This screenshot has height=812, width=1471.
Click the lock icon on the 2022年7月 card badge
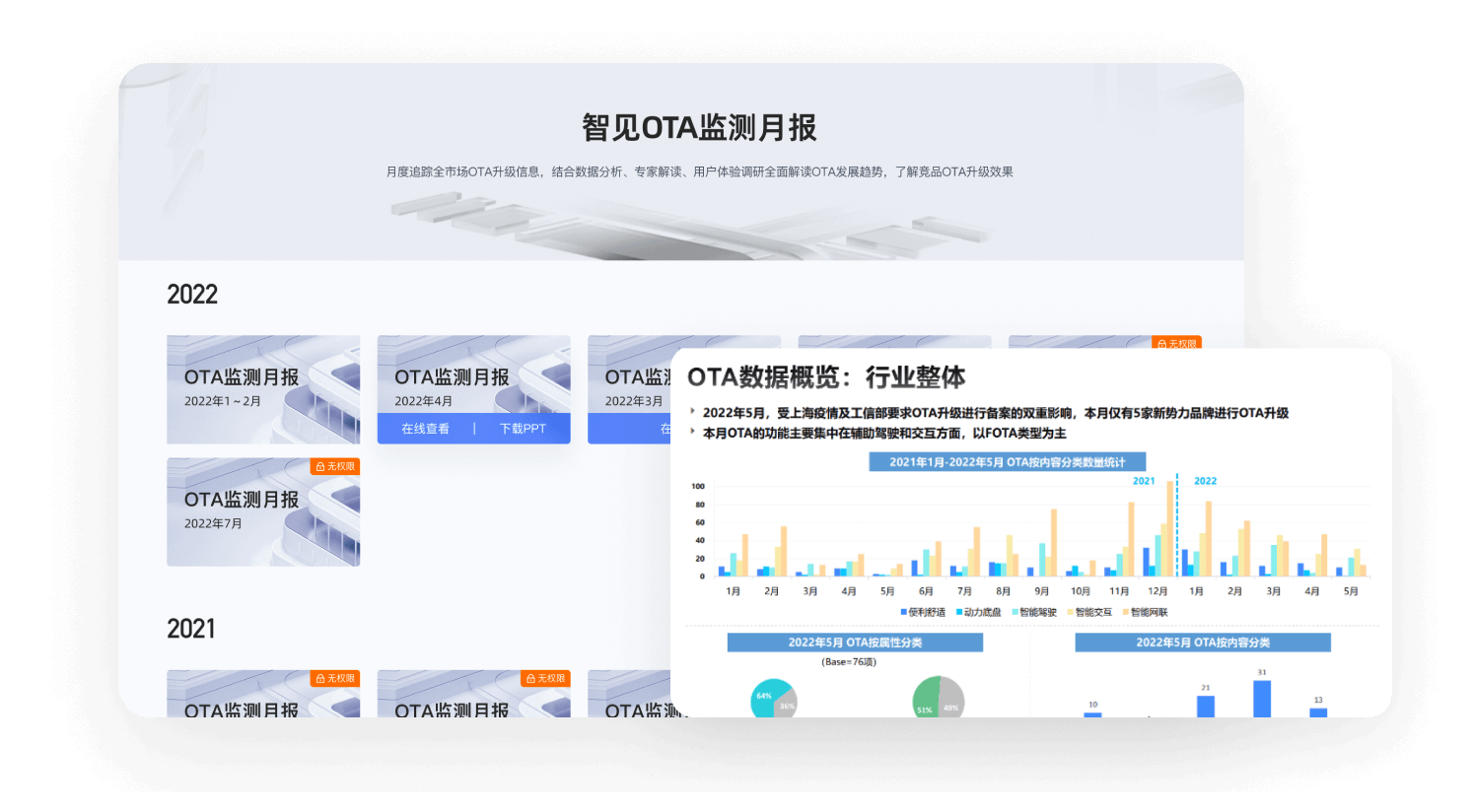[x=320, y=466]
